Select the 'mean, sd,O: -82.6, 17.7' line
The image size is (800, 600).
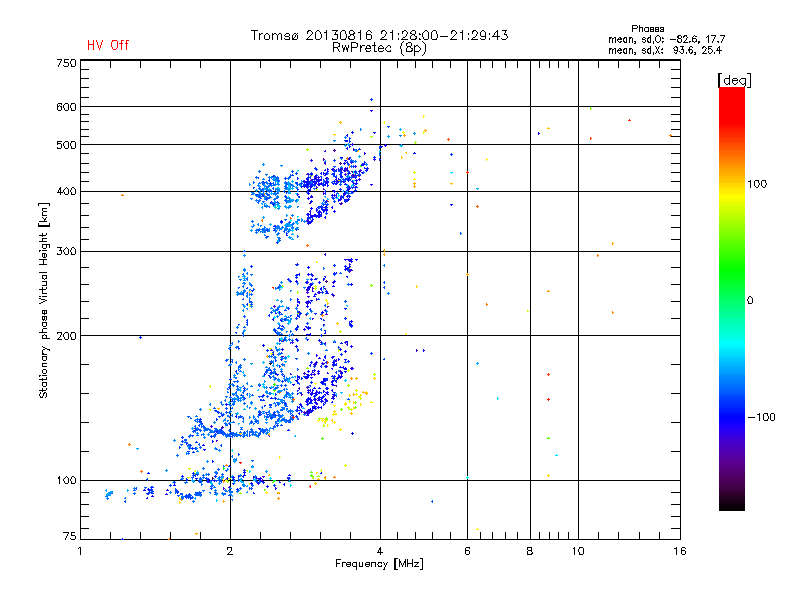point(666,39)
